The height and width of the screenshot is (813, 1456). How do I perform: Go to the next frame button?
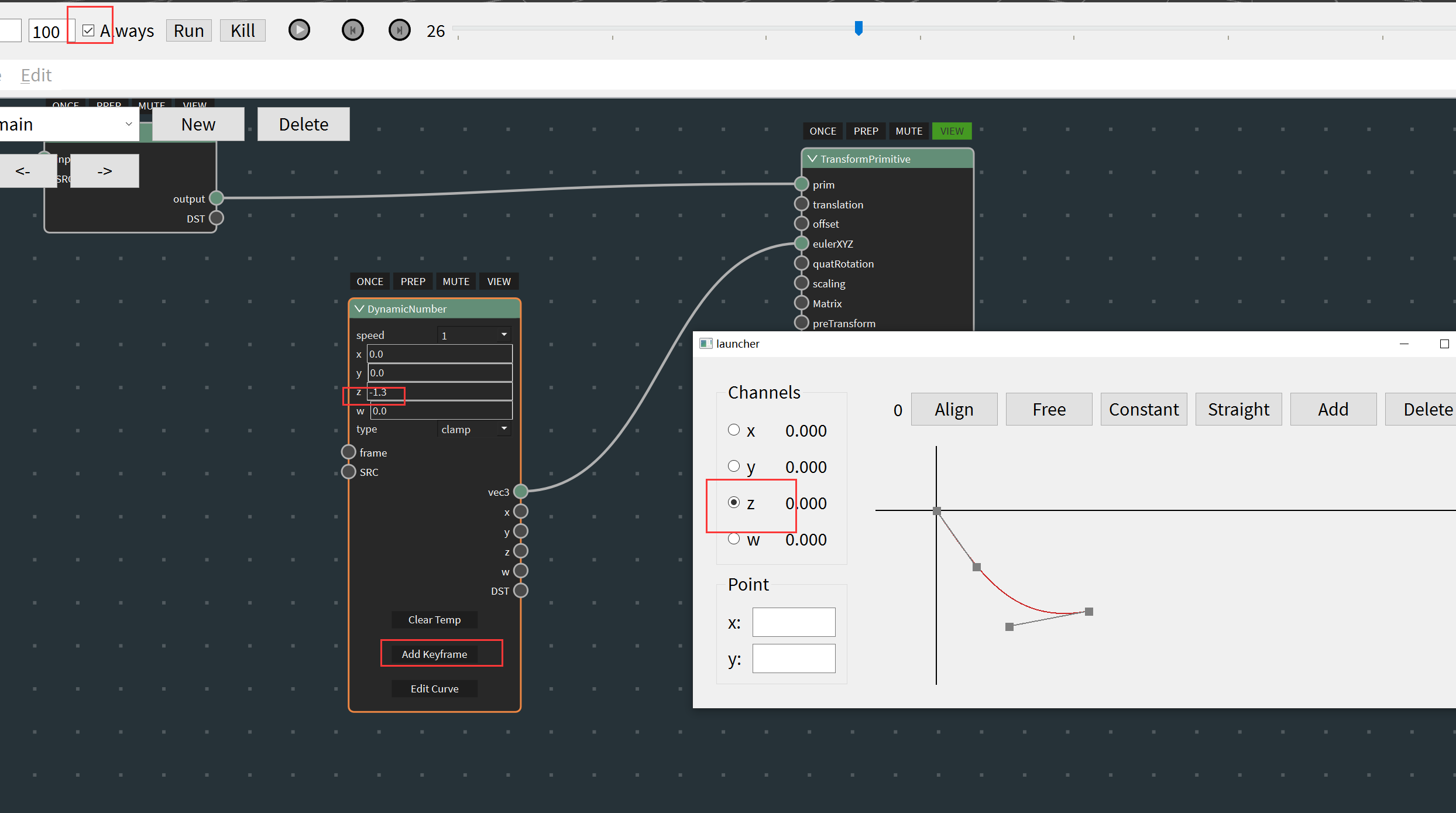tap(400, 30)
